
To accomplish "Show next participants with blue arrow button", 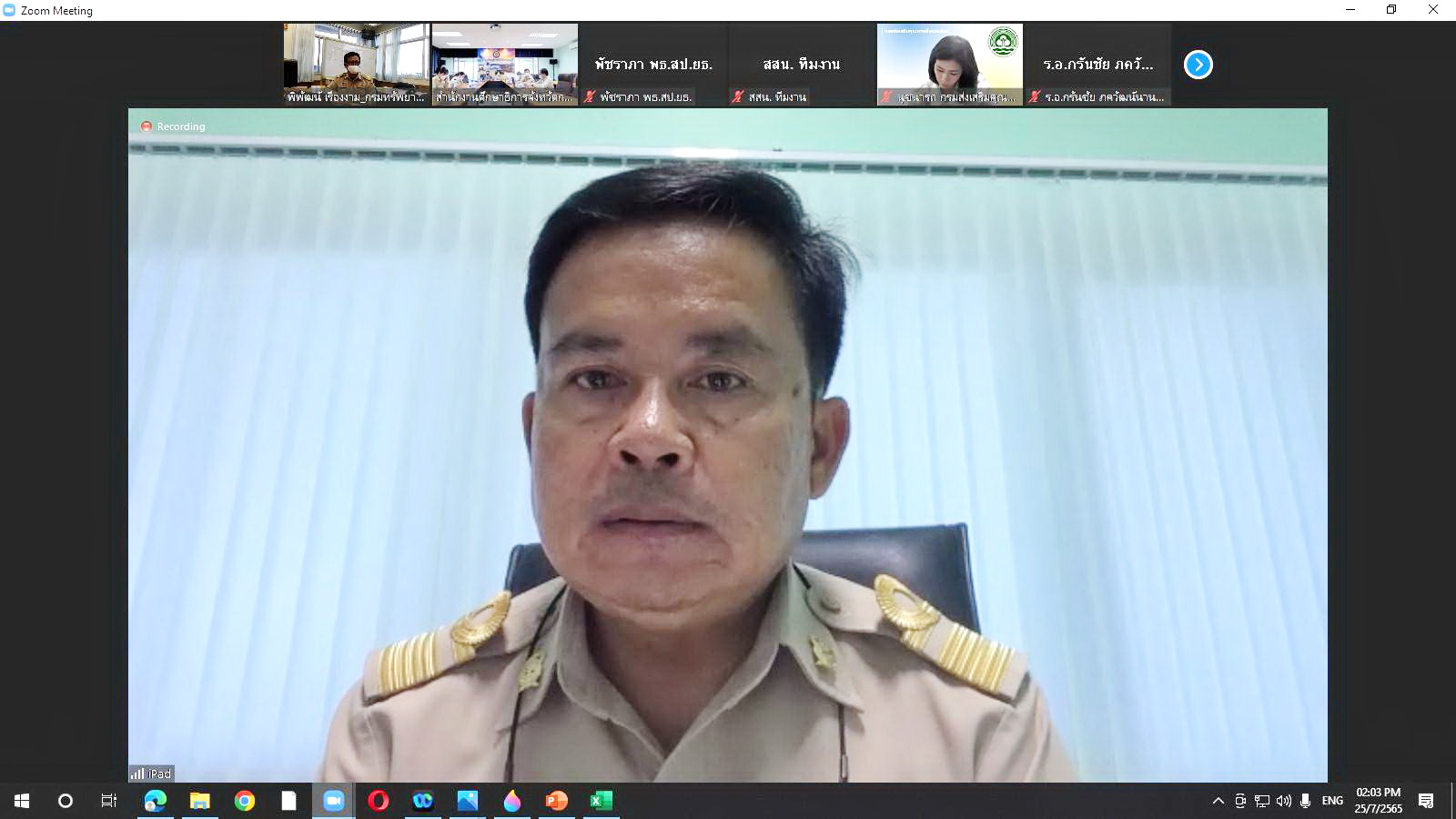I will click(x=1198, y=65).
